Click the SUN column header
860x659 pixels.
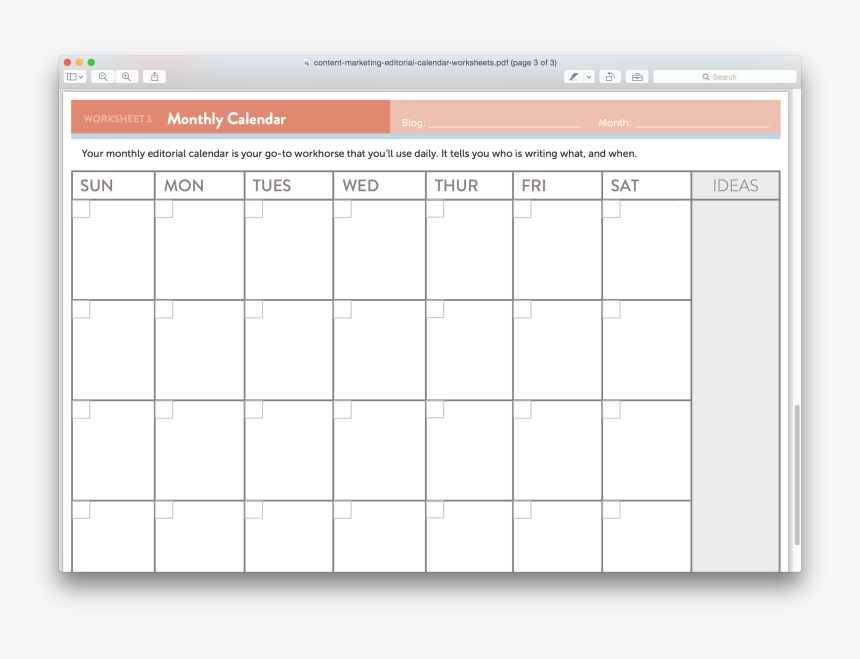[97, 186]
